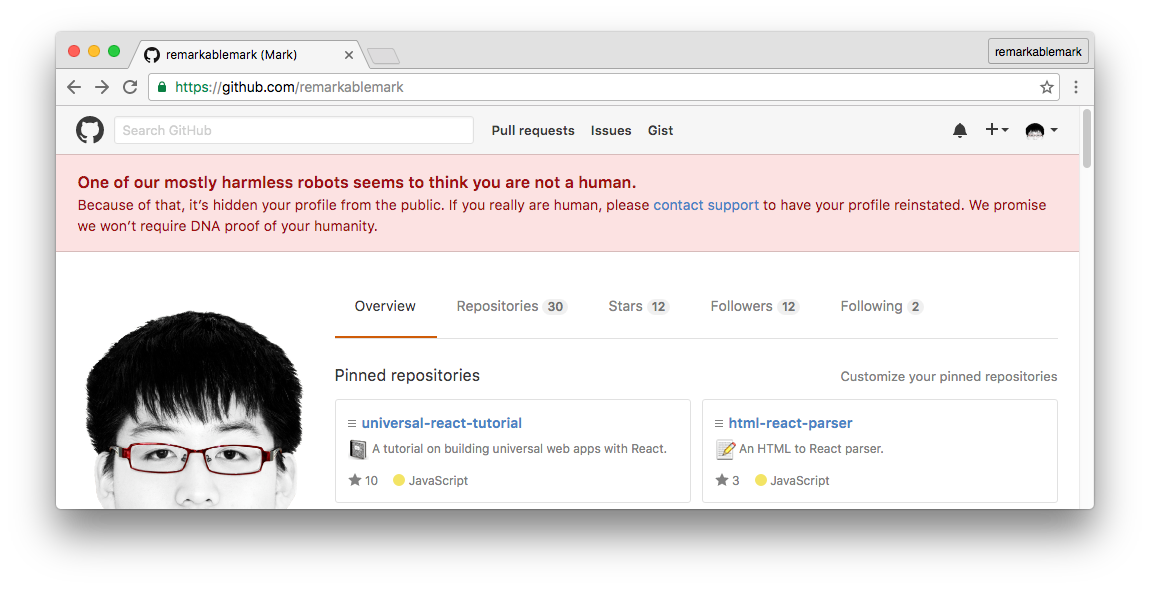Click the remarkablemark Chrome profile button
Viewport: 1150px width, 589px height.
coord(1038,51)
